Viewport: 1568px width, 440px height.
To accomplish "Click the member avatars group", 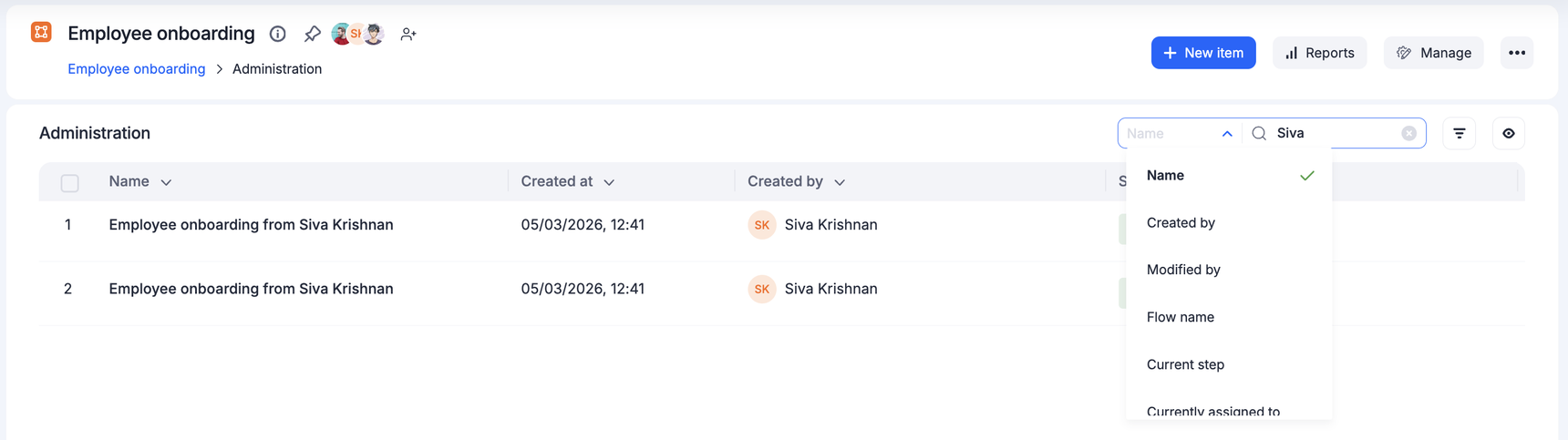I will [357, 34].
